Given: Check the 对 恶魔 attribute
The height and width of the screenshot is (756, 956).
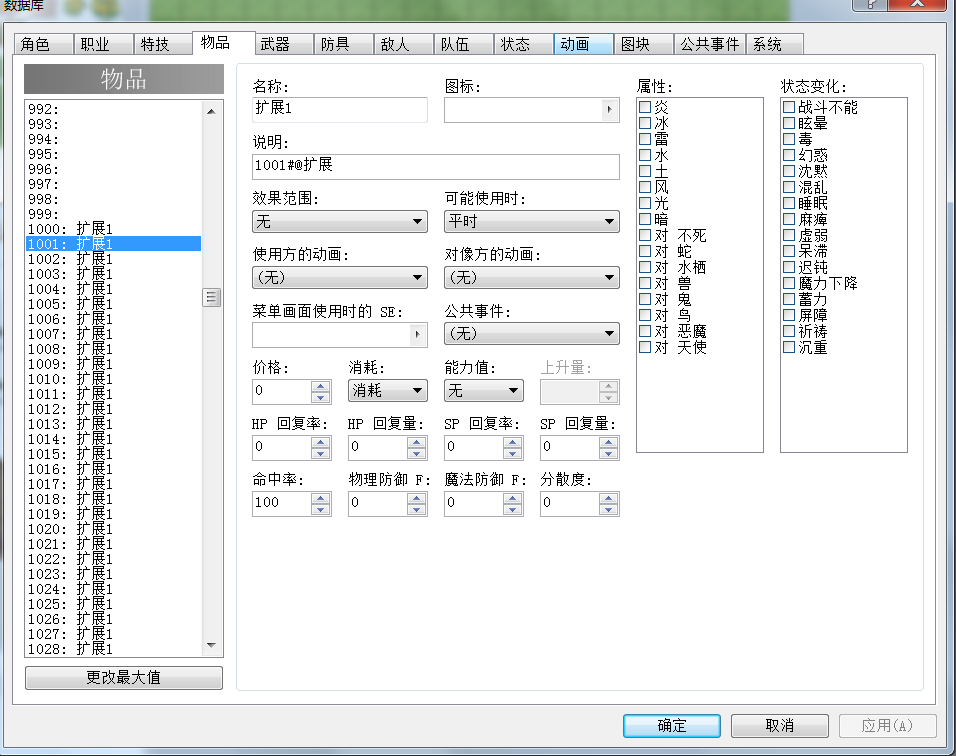Looking at the screenshot, I should click(x=645, y=331).
